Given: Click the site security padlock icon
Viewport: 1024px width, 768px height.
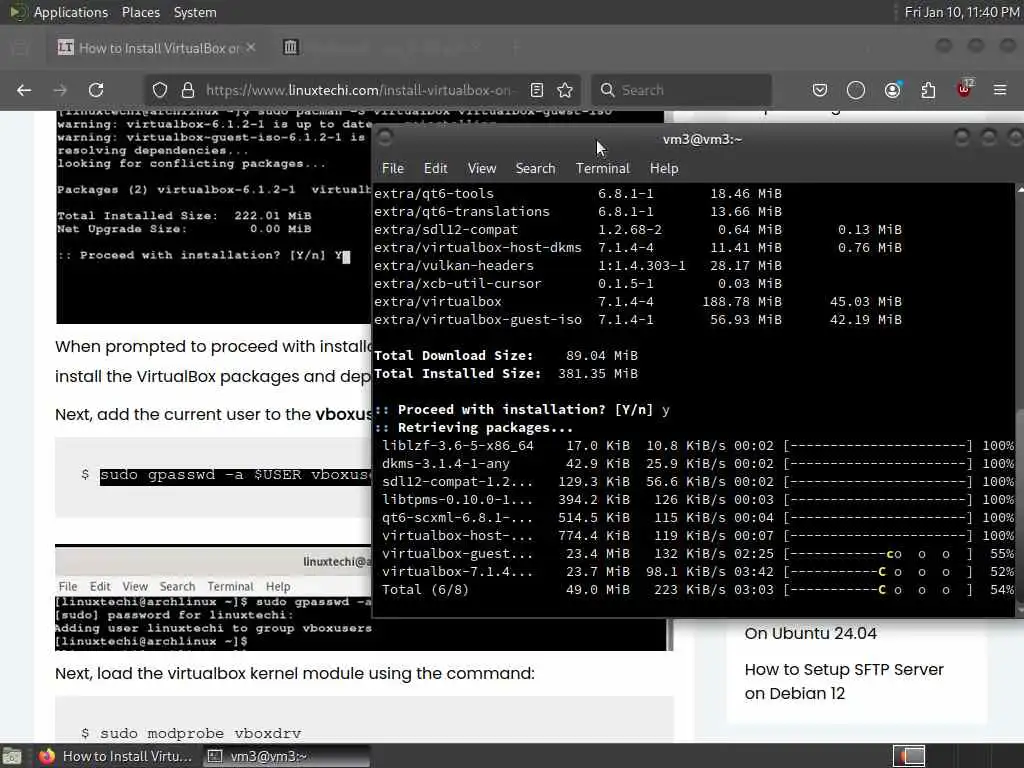Looking at the screenshot, I should [x=188, y=90].
